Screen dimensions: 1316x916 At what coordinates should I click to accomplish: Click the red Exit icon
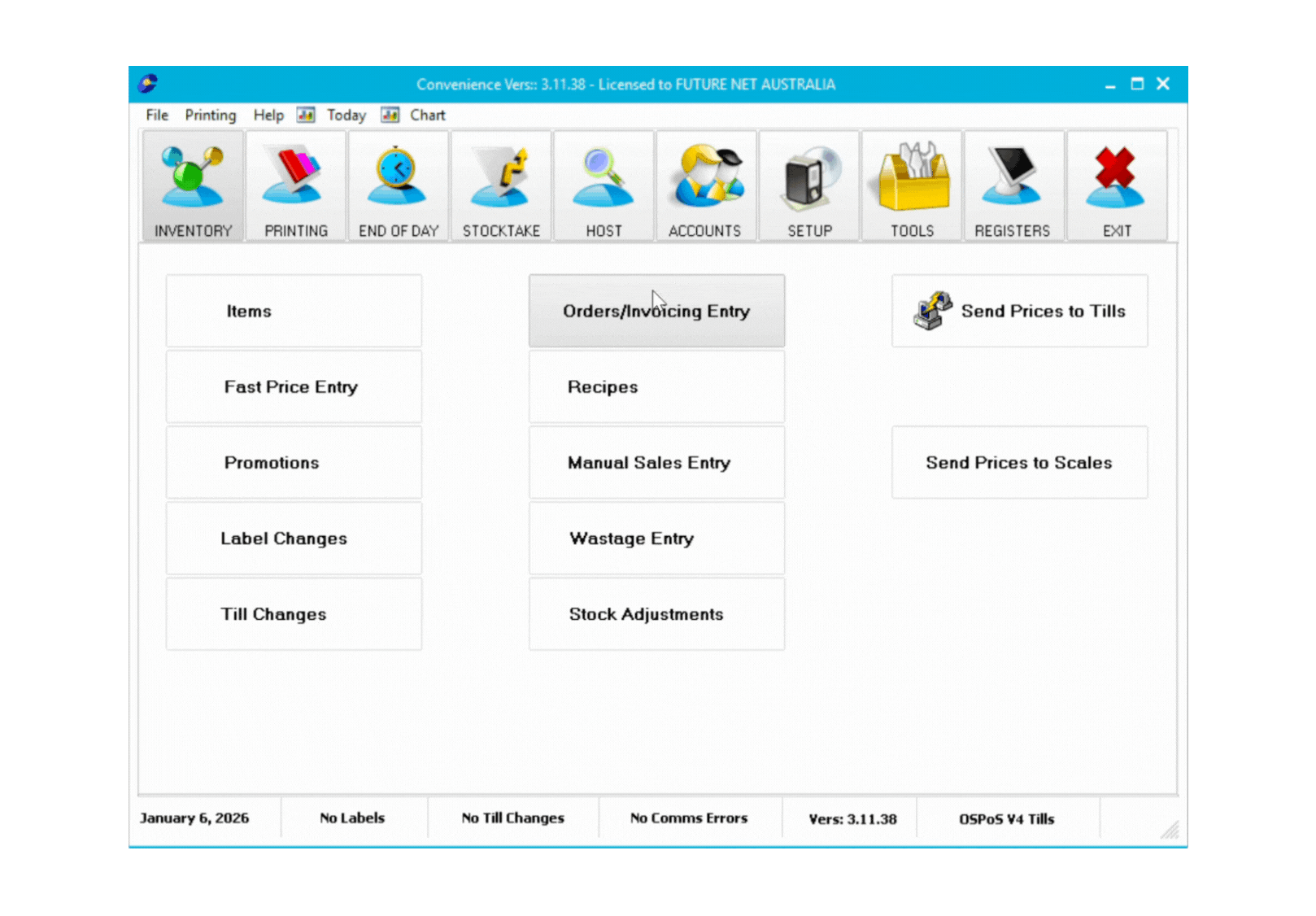coord(1116,185)
